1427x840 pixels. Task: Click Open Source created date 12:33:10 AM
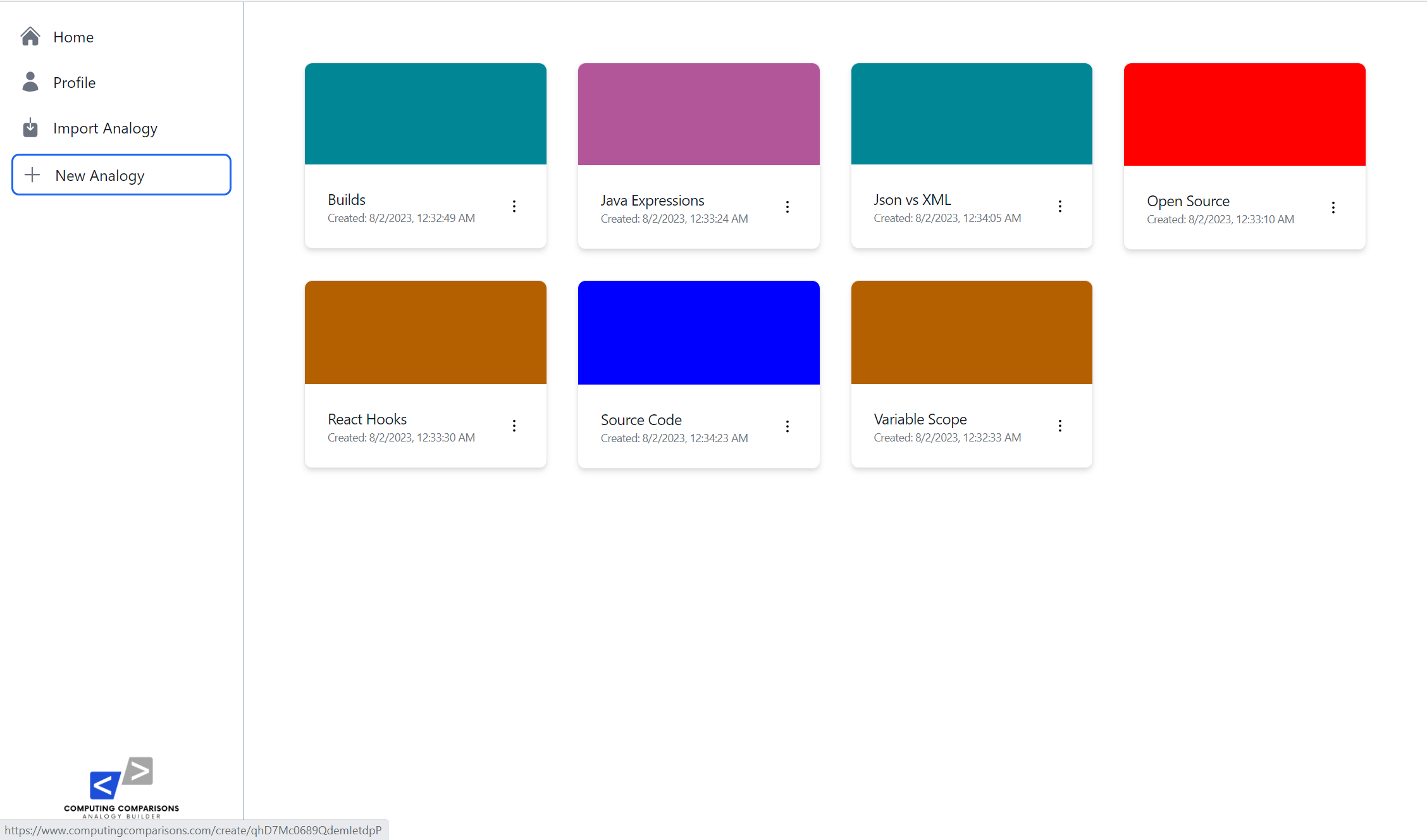click(x=1220, y=219)
